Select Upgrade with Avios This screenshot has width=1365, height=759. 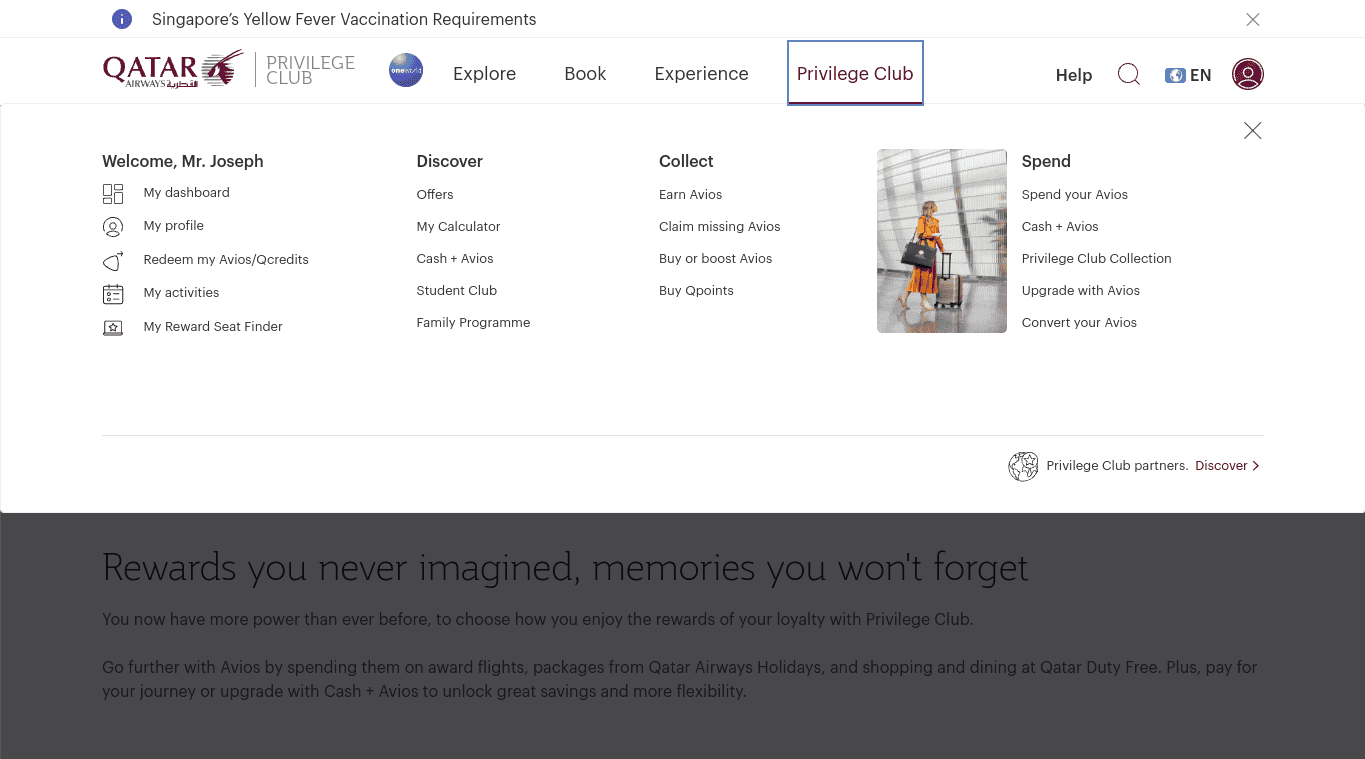coord(1080,291)
